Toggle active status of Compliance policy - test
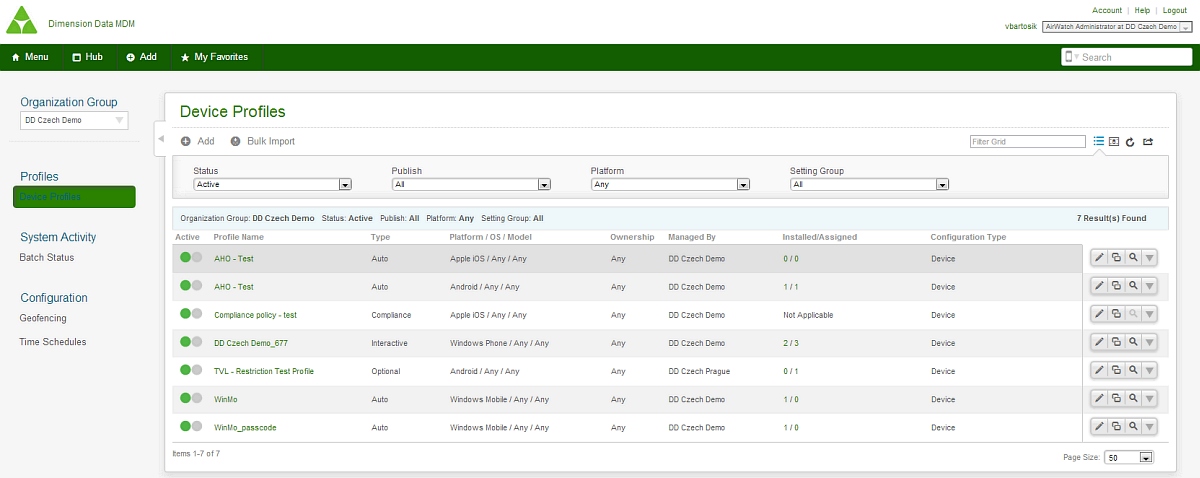The width and height of the screenshot is (1200, 478). (x=191, y=313)
